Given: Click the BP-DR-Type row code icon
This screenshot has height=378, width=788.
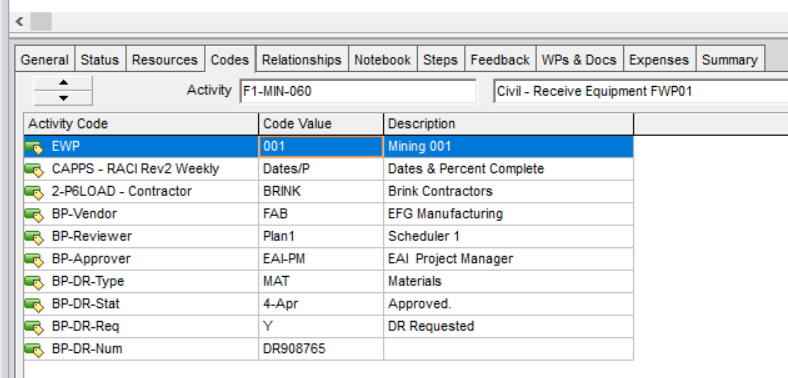Looking at the screenshot, I should pyautogui.click(x=34, y=282).
